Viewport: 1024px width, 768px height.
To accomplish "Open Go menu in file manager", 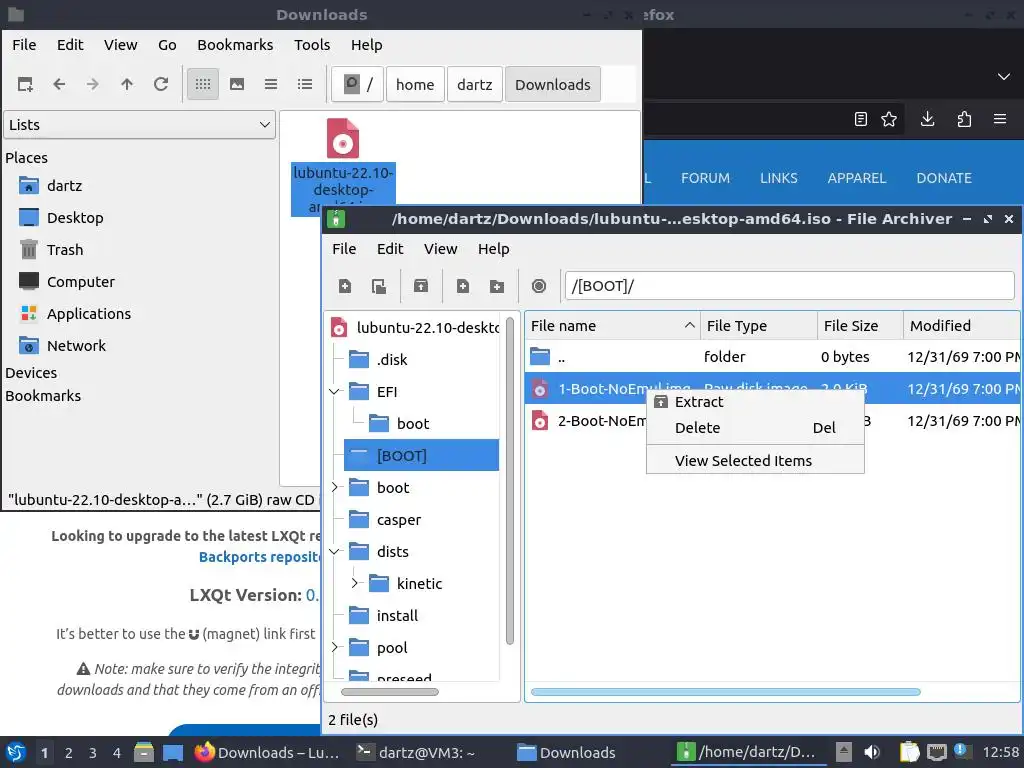I will point(167,44).
